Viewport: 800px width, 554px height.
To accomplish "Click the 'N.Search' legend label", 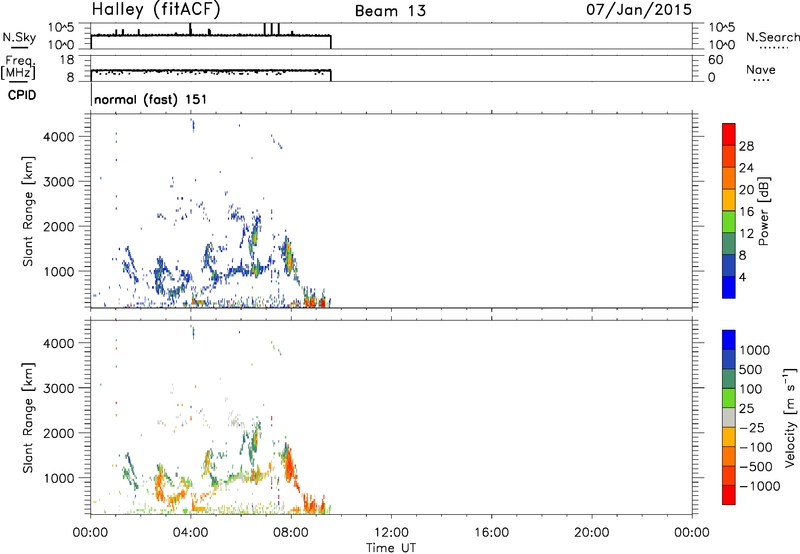I will [772, 37].
